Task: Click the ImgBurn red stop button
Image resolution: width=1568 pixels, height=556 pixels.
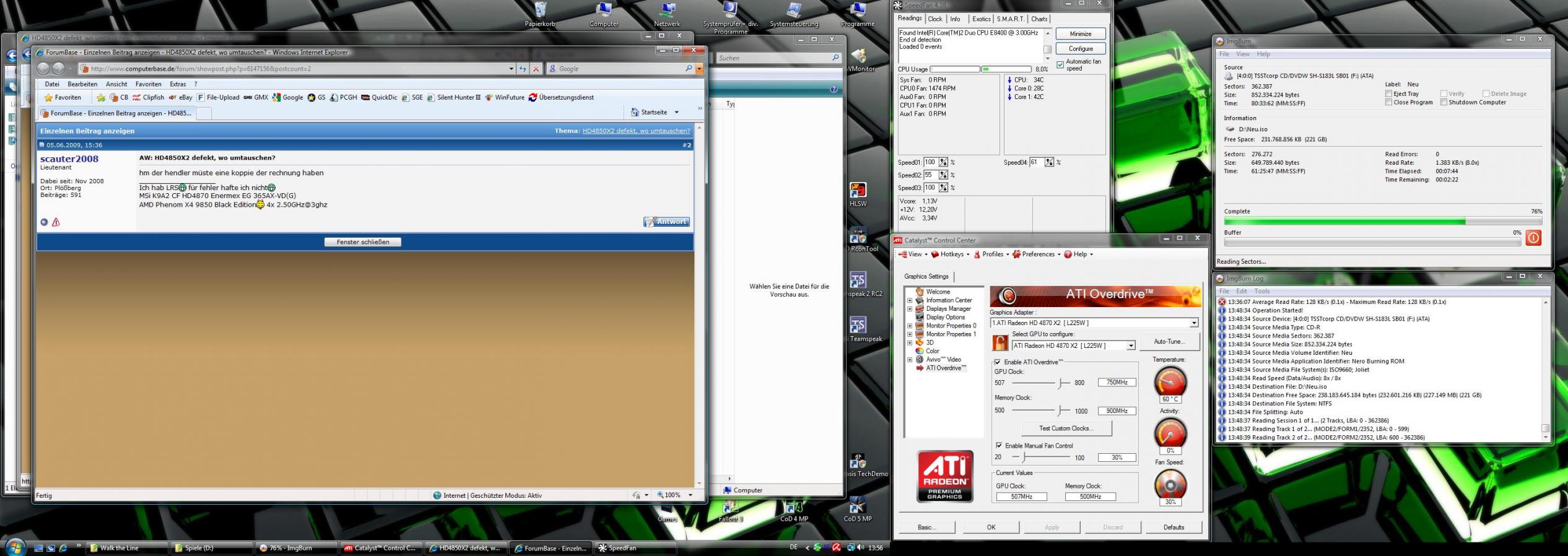Action: pyautogui.click(x=1533, y=238)
